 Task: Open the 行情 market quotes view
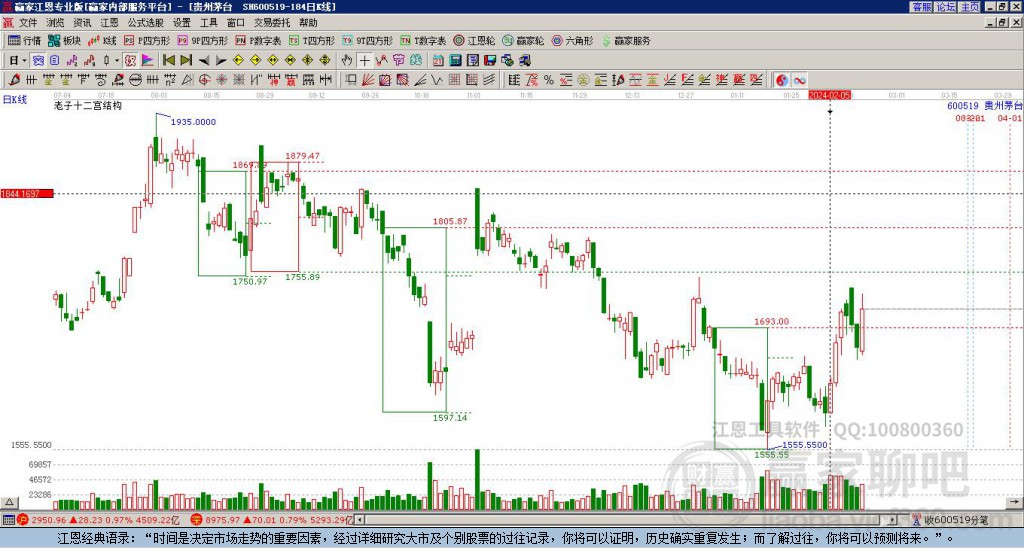24,40
